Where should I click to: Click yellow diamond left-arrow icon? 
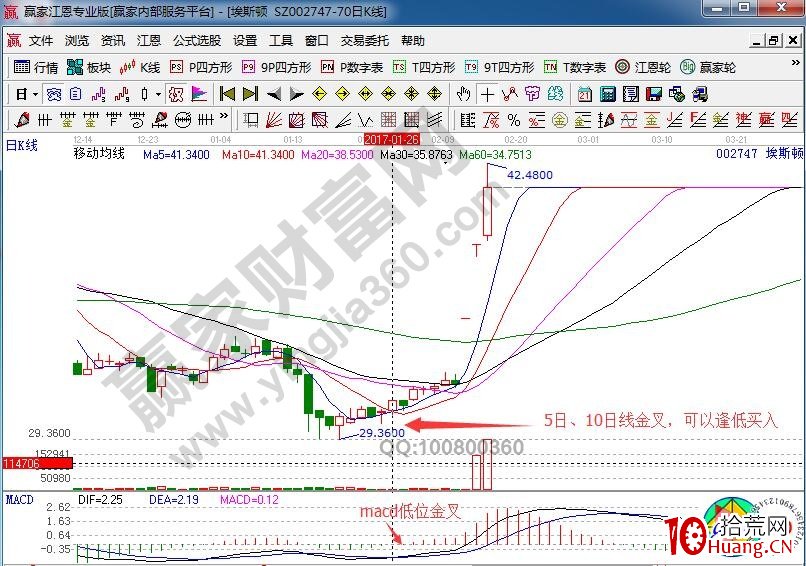[319, 94]
